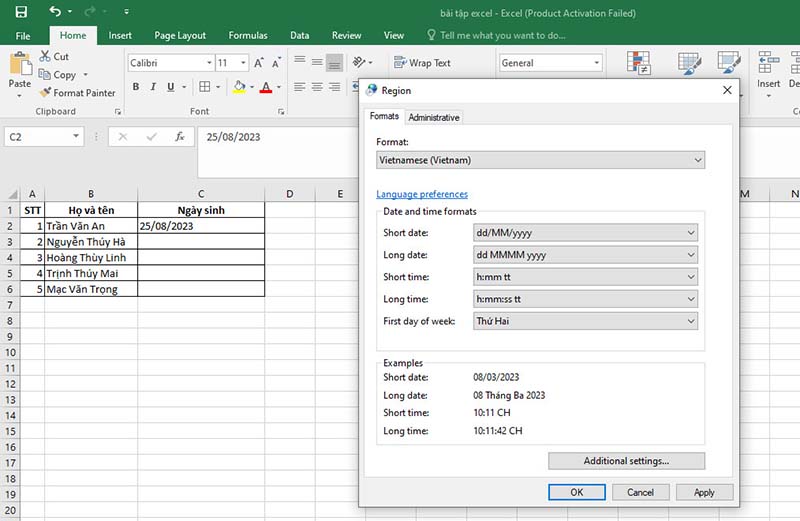Image resolution: width=800 pixels, height=521 pixels.
Task: Toggle Italic formatting
Action: (x=153, y=87)
